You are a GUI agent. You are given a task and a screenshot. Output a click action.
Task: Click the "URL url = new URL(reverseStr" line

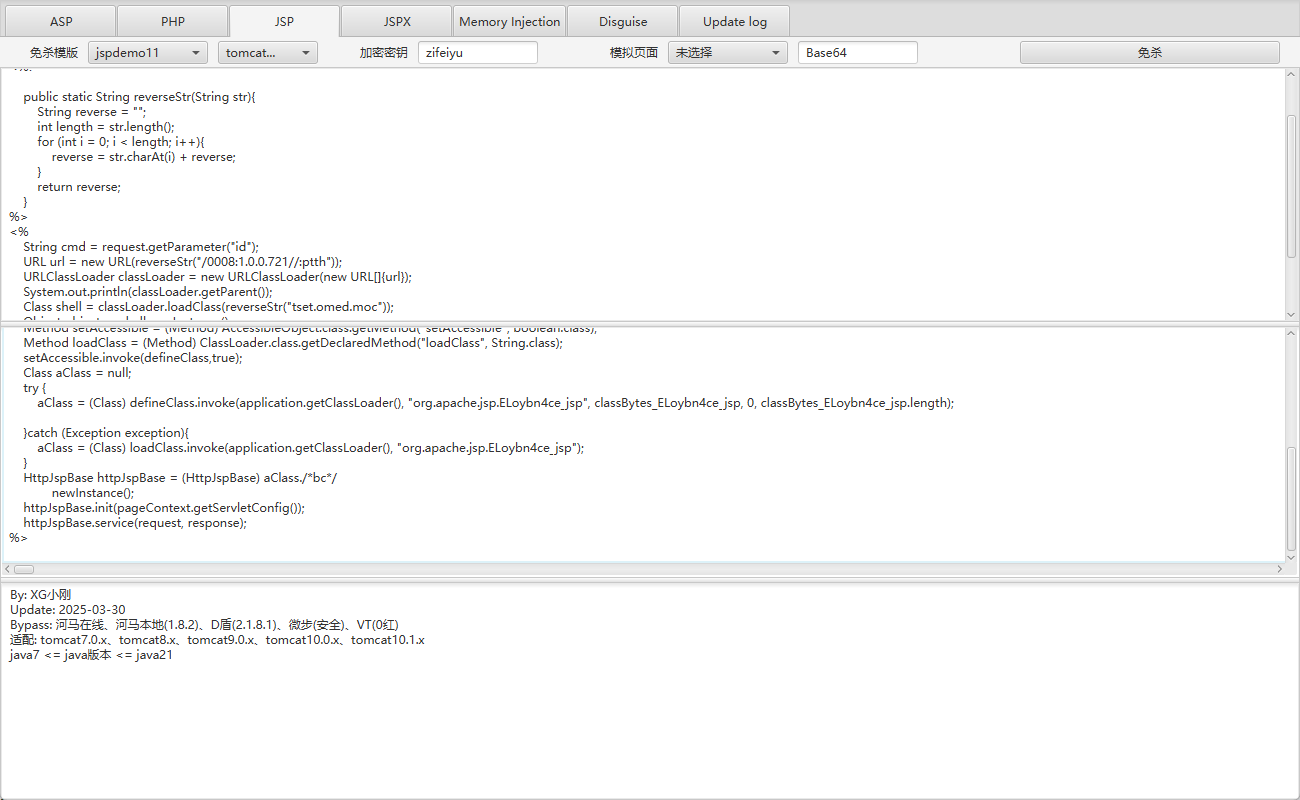coord(183,262)
